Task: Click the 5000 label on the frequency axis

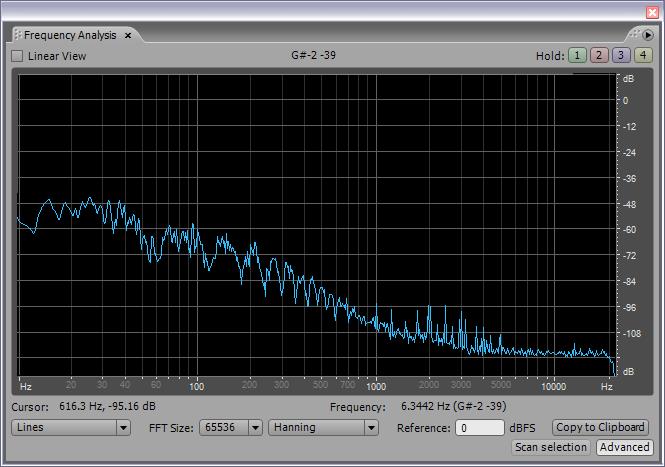Action: coord(501,385)
